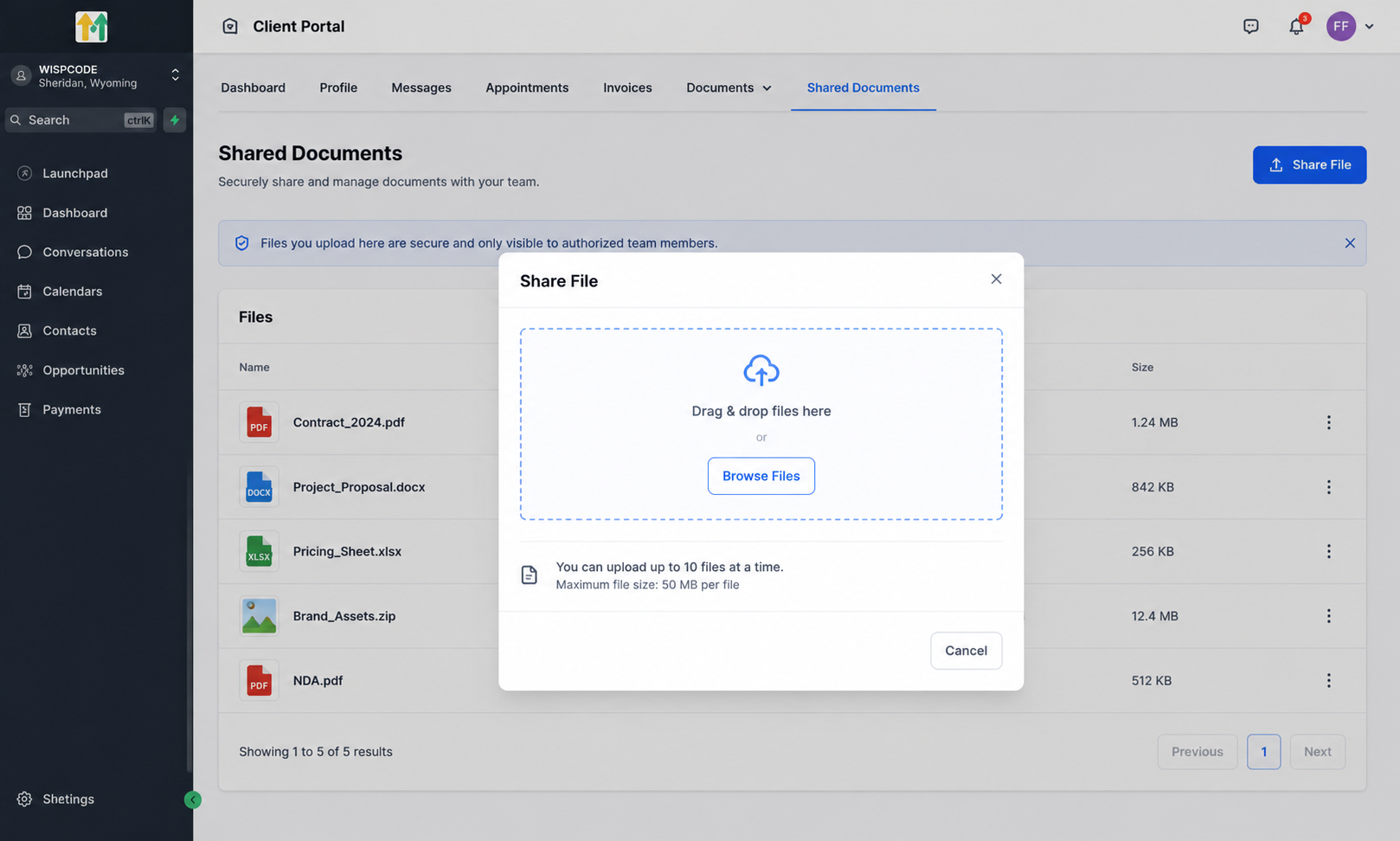1400x841 pixels.
Task: Click the Brand_Assets image thumbnail
Action: 259,616
